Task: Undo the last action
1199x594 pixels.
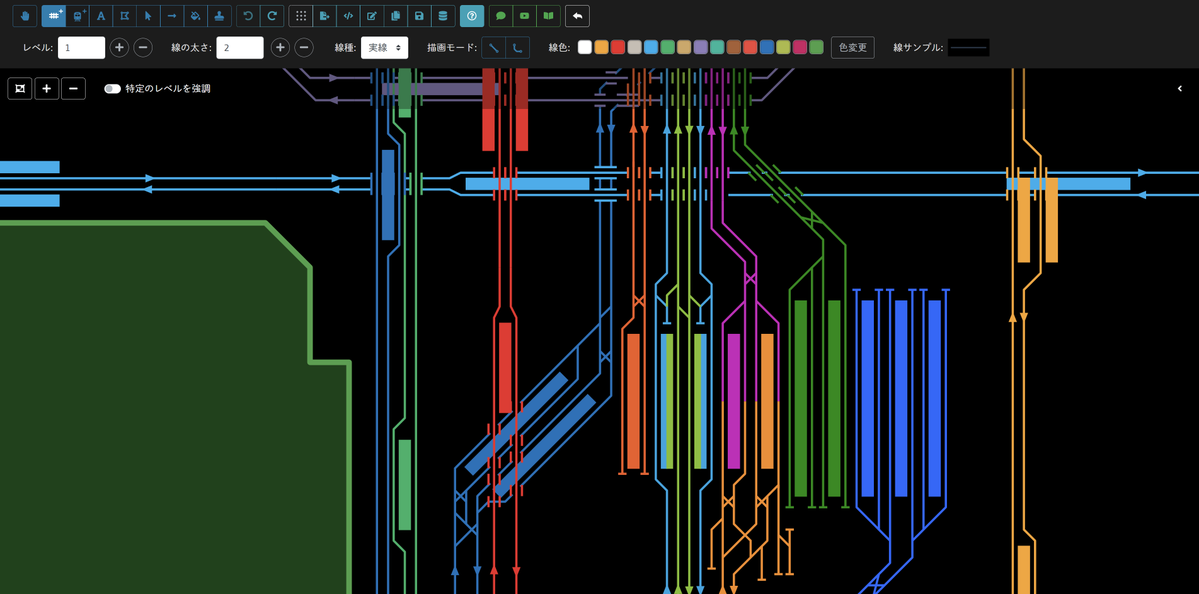Action: (248, 16)
